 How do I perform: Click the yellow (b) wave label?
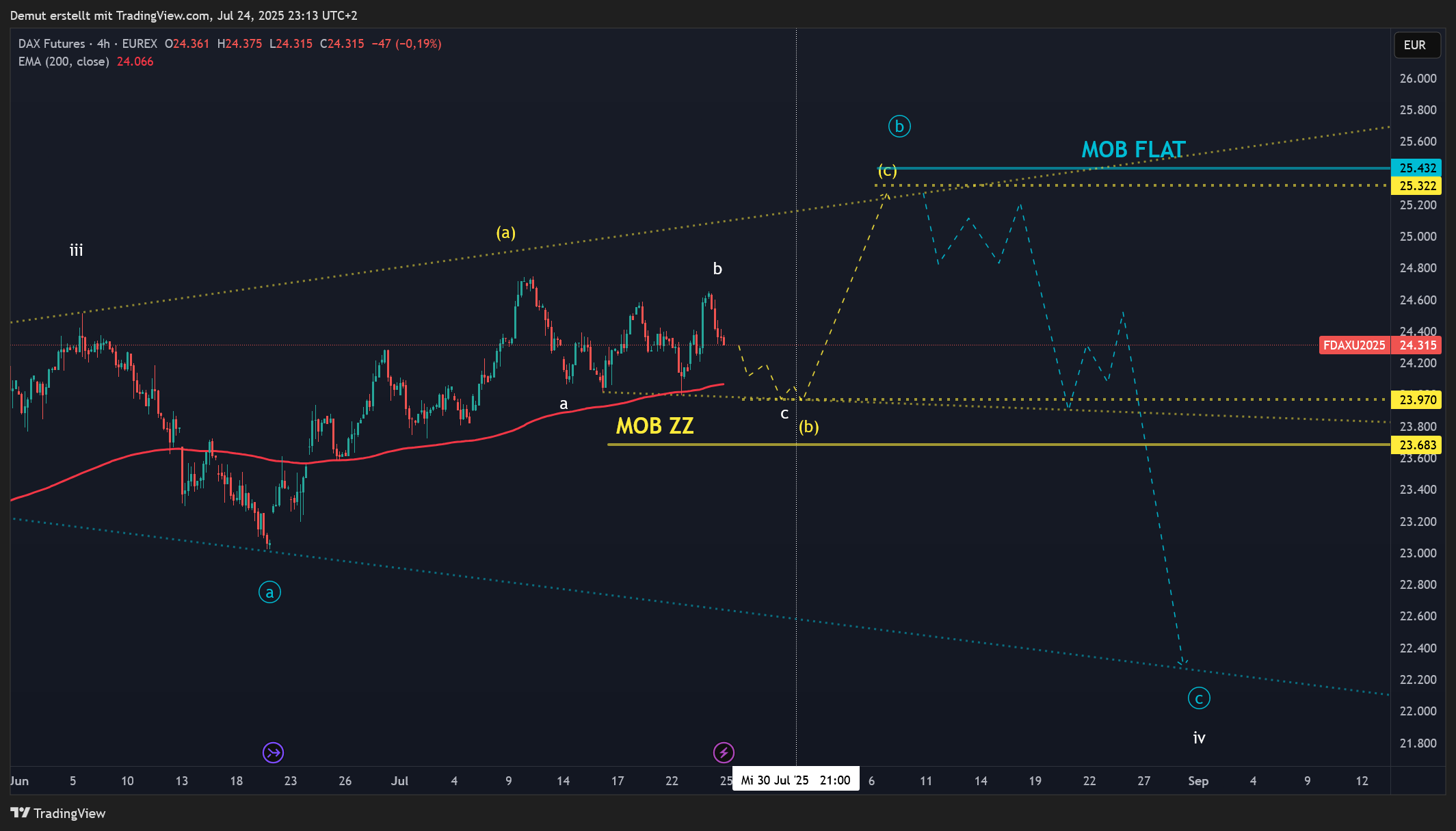coord(808,427)
